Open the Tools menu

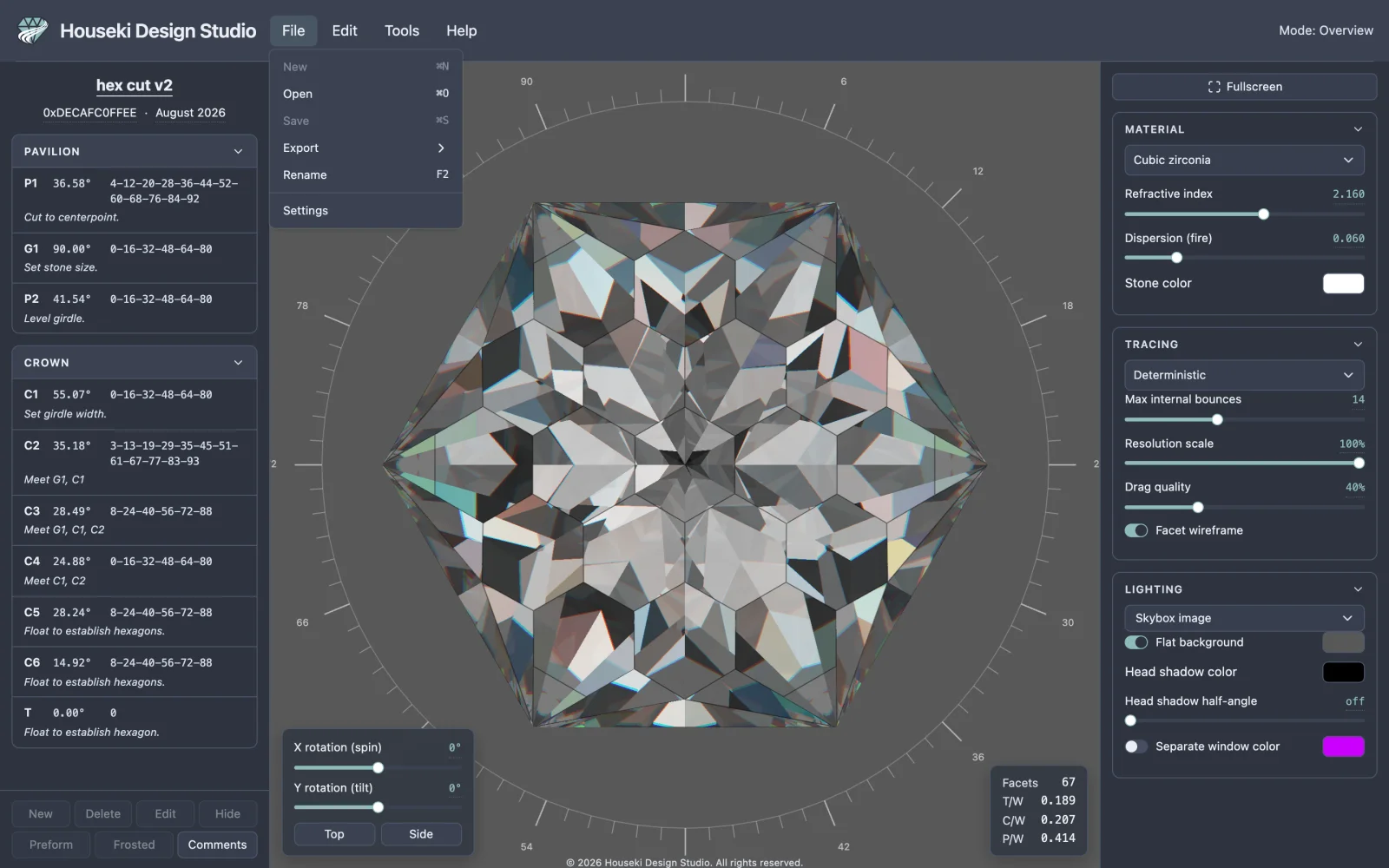tap(402, 30)
